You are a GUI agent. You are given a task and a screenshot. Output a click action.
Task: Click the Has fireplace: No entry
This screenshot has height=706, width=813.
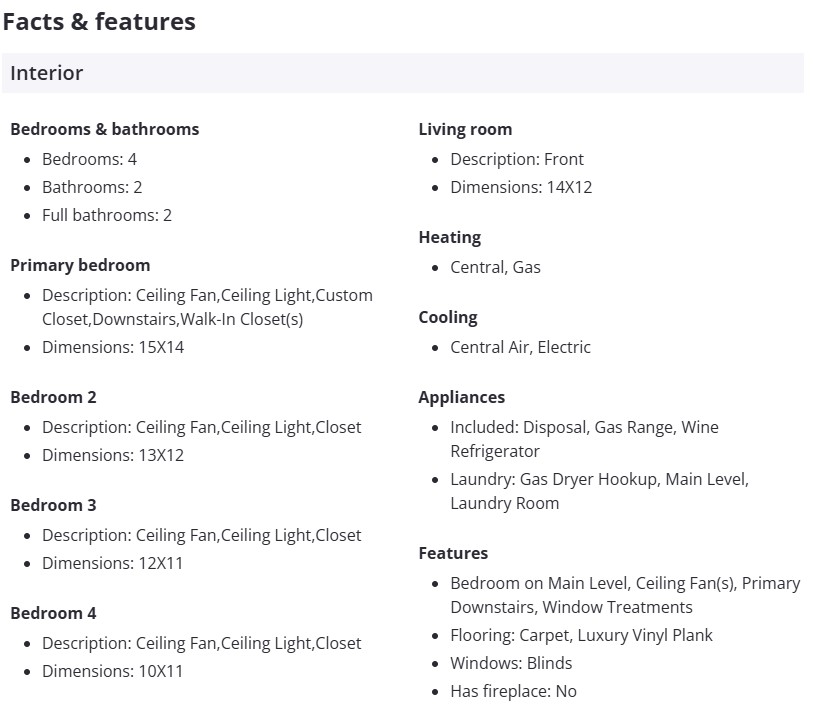[513, 691]
